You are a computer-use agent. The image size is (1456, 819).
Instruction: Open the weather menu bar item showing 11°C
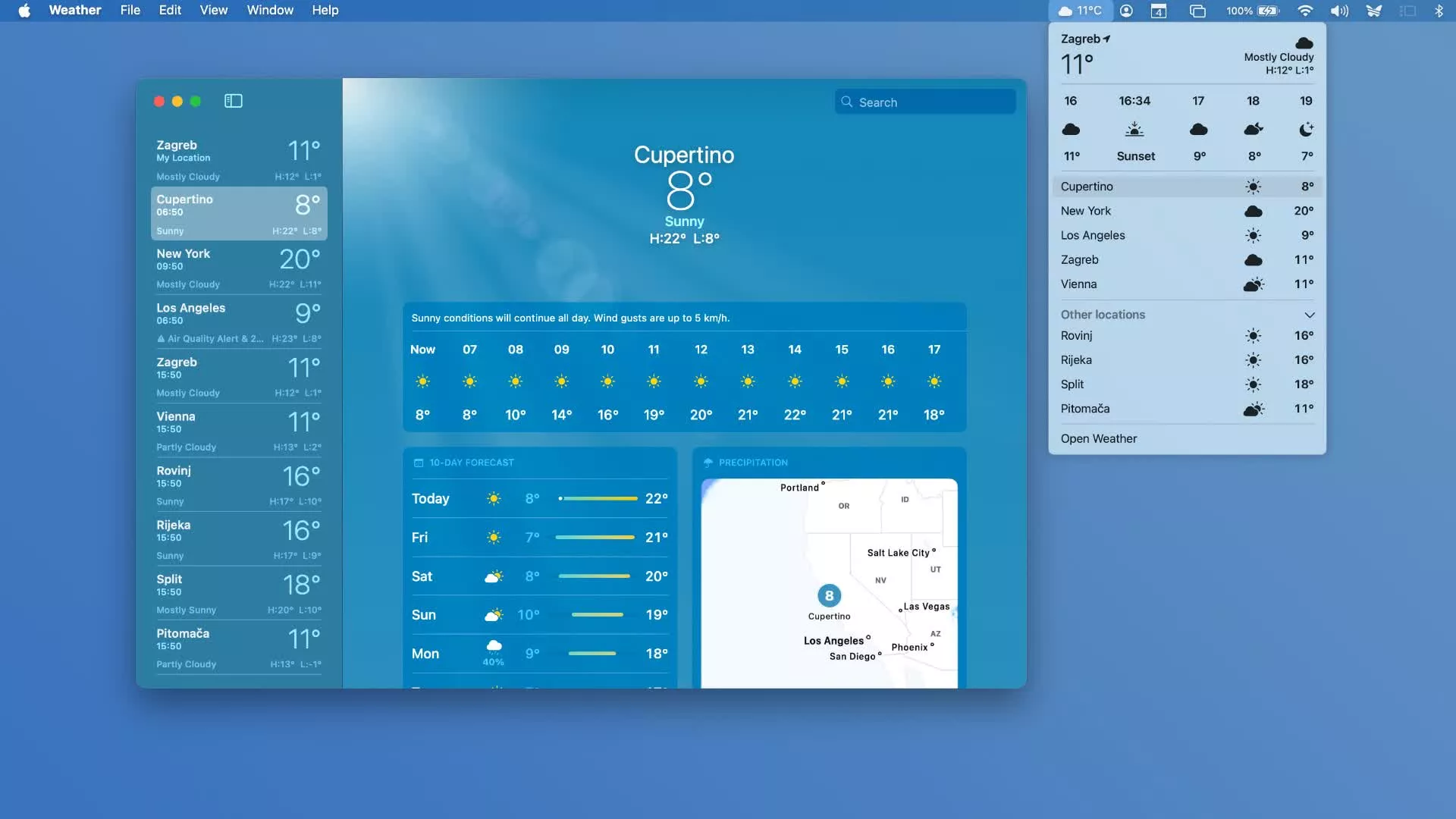(1080, 11)
